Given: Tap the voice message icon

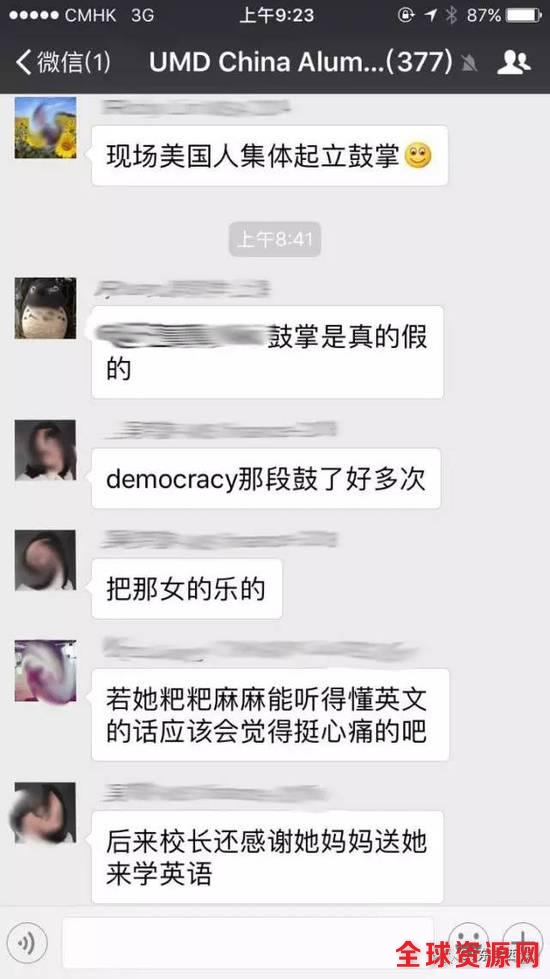Looking at the screenshot, I should pos(27,944).
